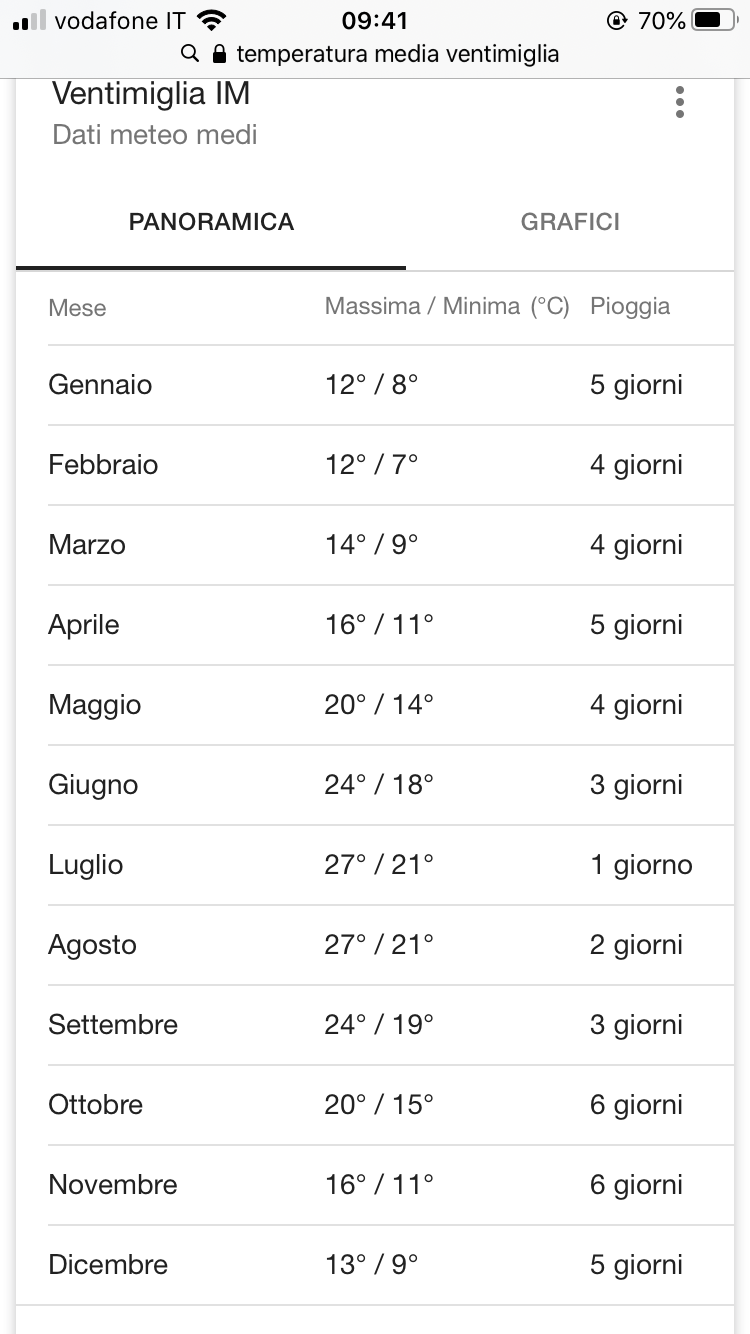The width and height of the screenshot is (750, 1334).
Task: Tap the address bar showing temperatura media ventimiglia
Action: pyautogui.click(x=370, y=53)
